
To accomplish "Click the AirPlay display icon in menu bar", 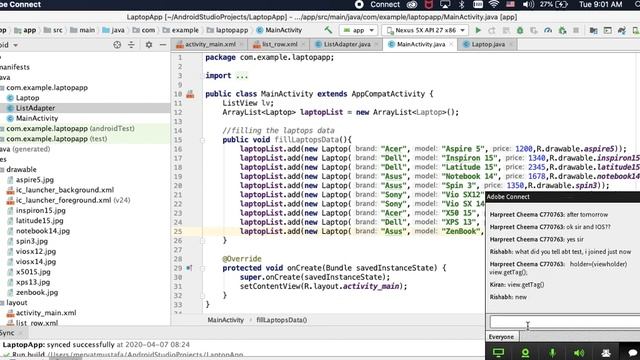I will (445, 4).
